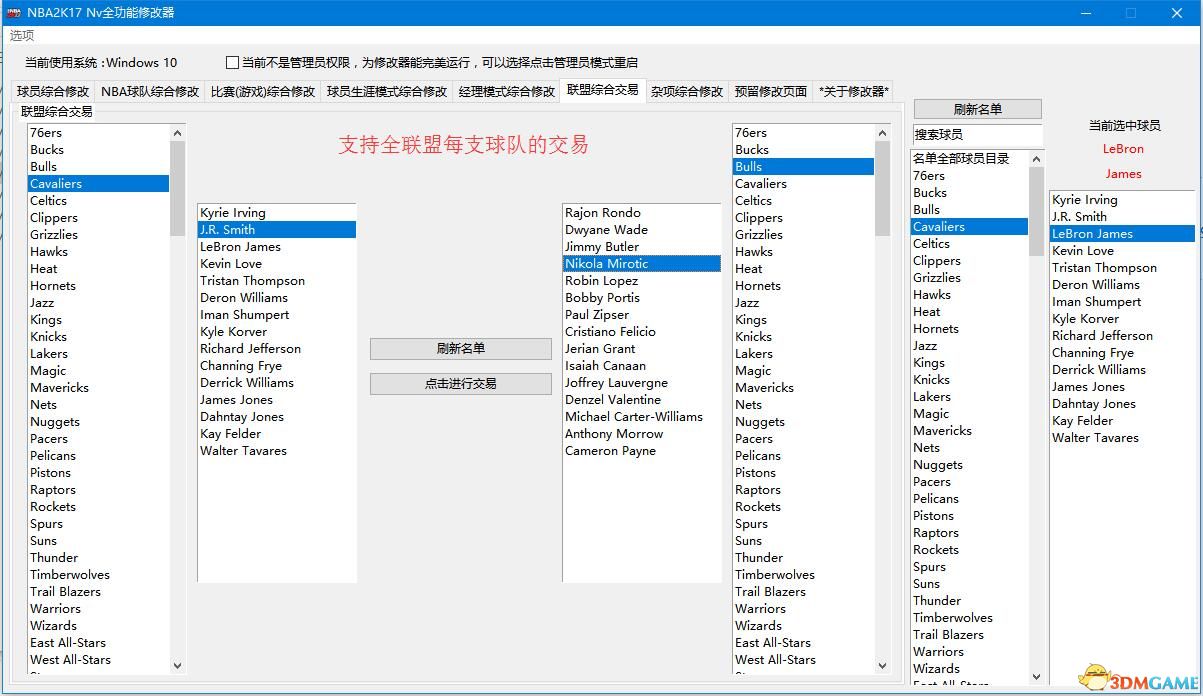Open the 球员生涯模式综合修改 tab
The image size is (1203, 696).
387,91
